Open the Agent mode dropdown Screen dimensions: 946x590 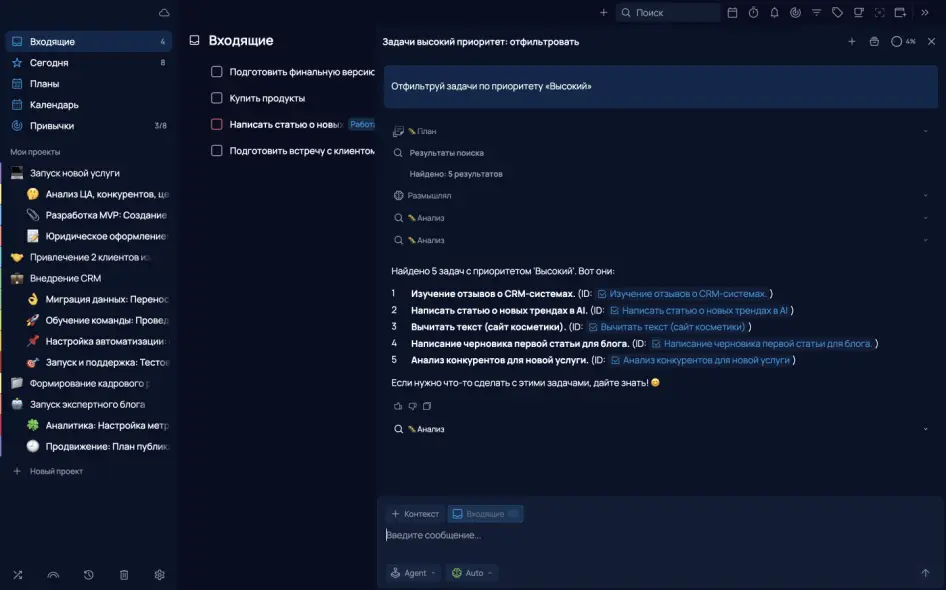[x=412, y=573]
